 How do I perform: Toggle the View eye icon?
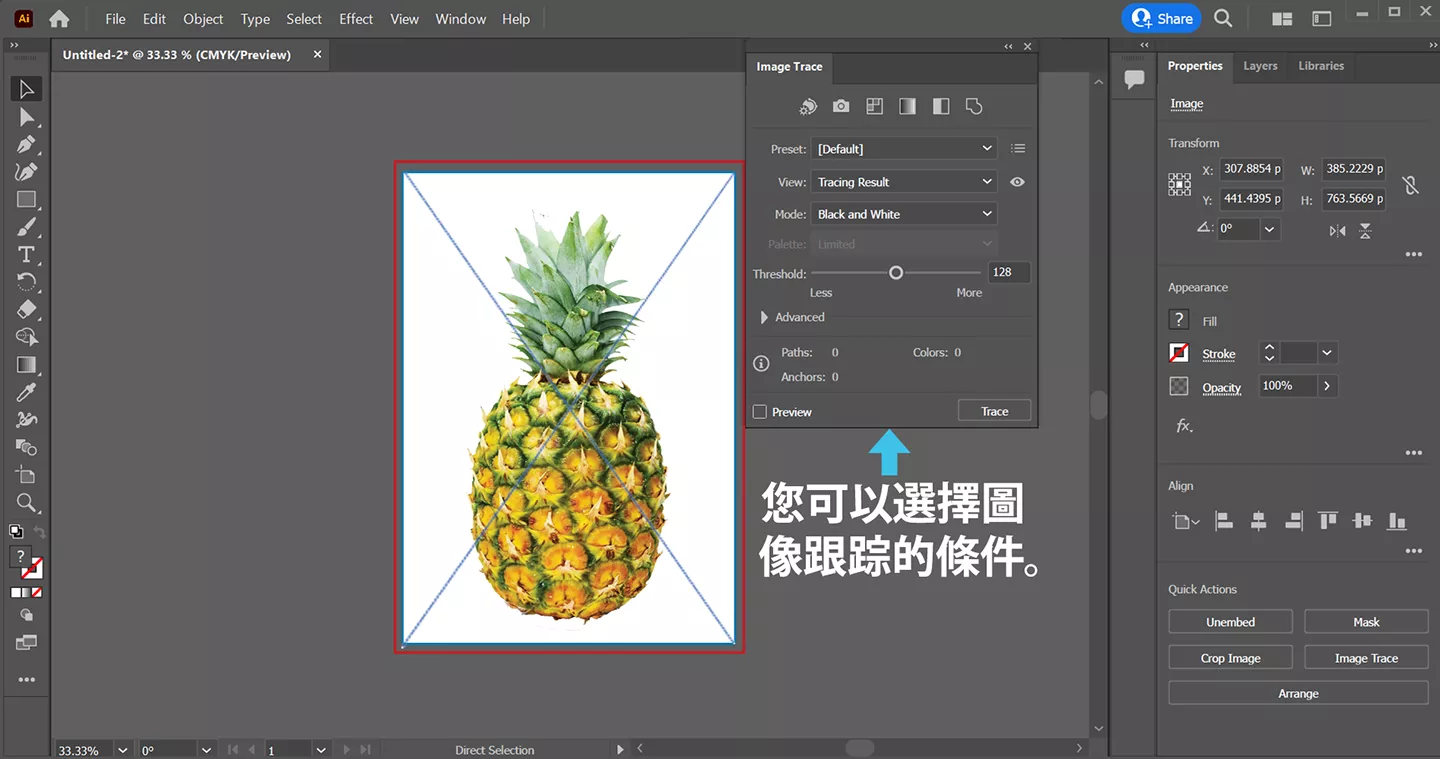pyautogui.click(x=1017, y=182)
